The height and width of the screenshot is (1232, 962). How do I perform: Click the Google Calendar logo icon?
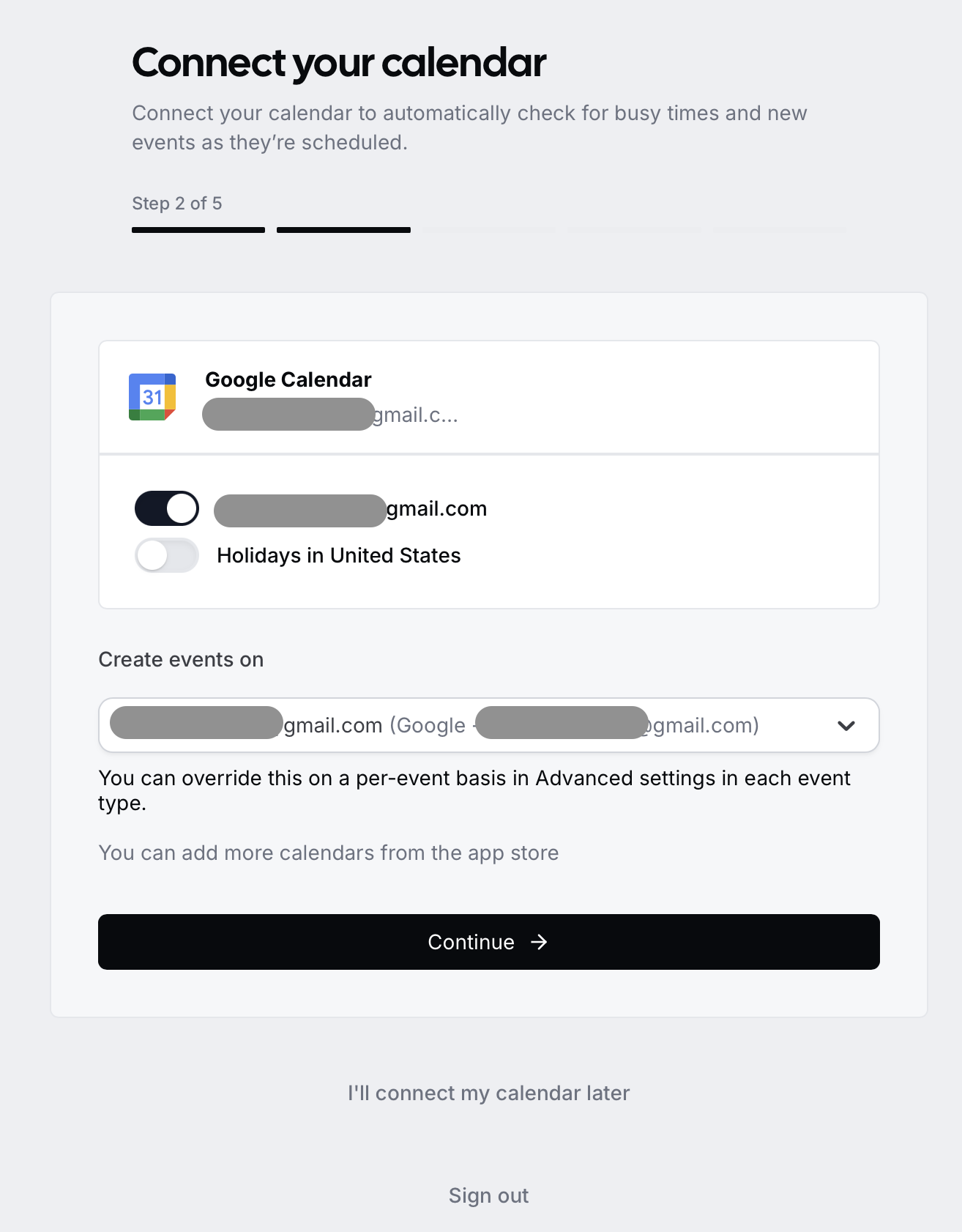pos(152,397)
